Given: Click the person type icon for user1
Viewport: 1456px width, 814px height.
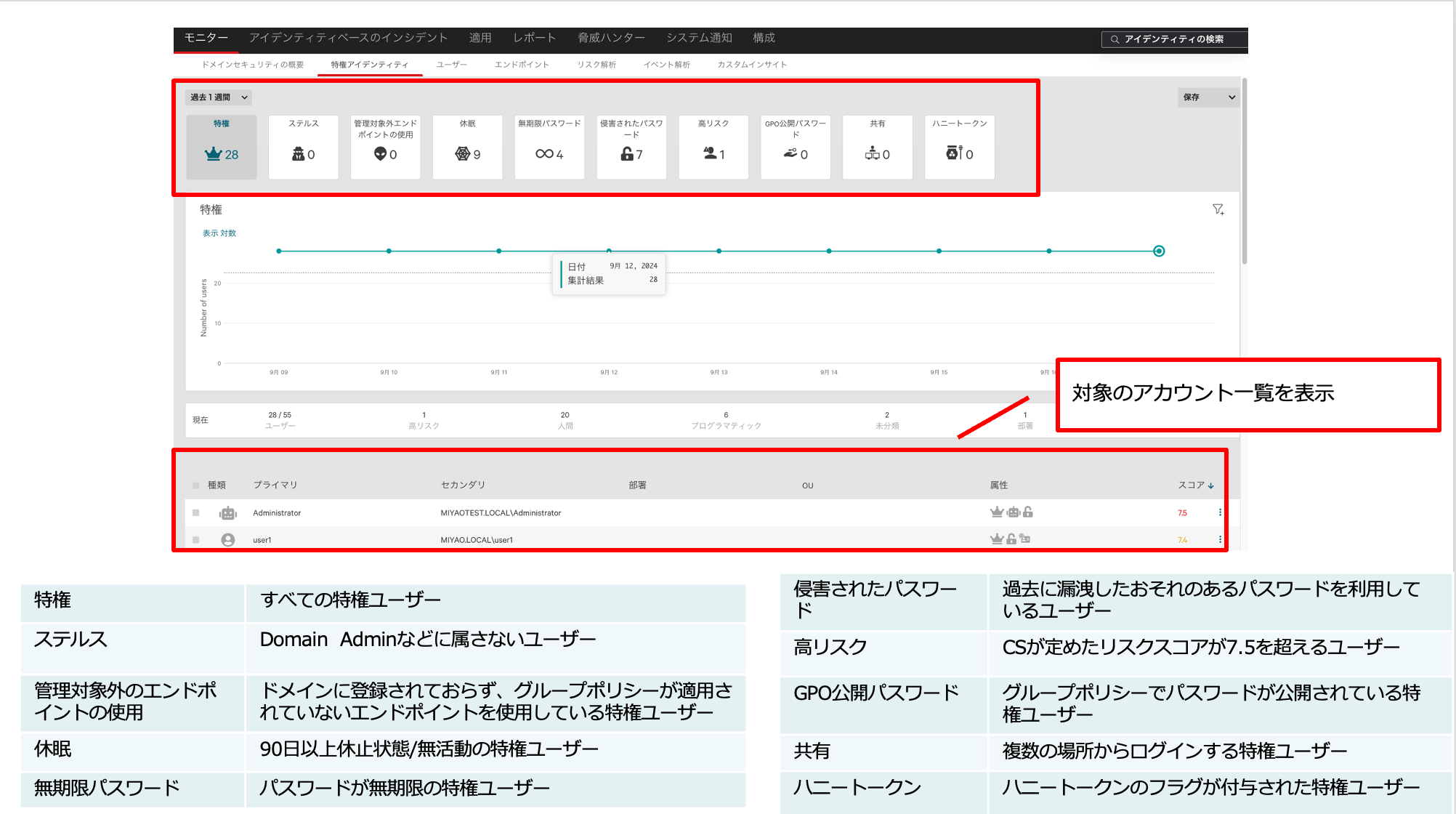Looking at the screenshot, I should (x=228, y=540).
